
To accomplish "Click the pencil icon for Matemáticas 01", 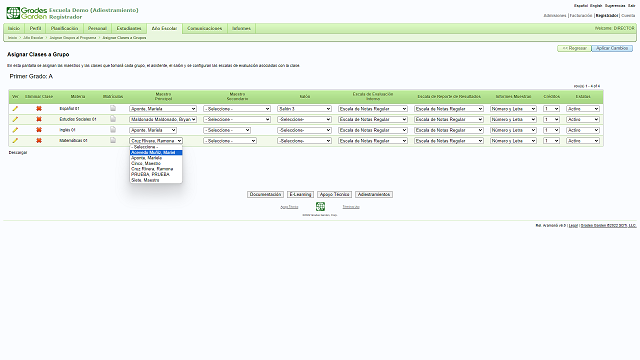I will point(15,140).
